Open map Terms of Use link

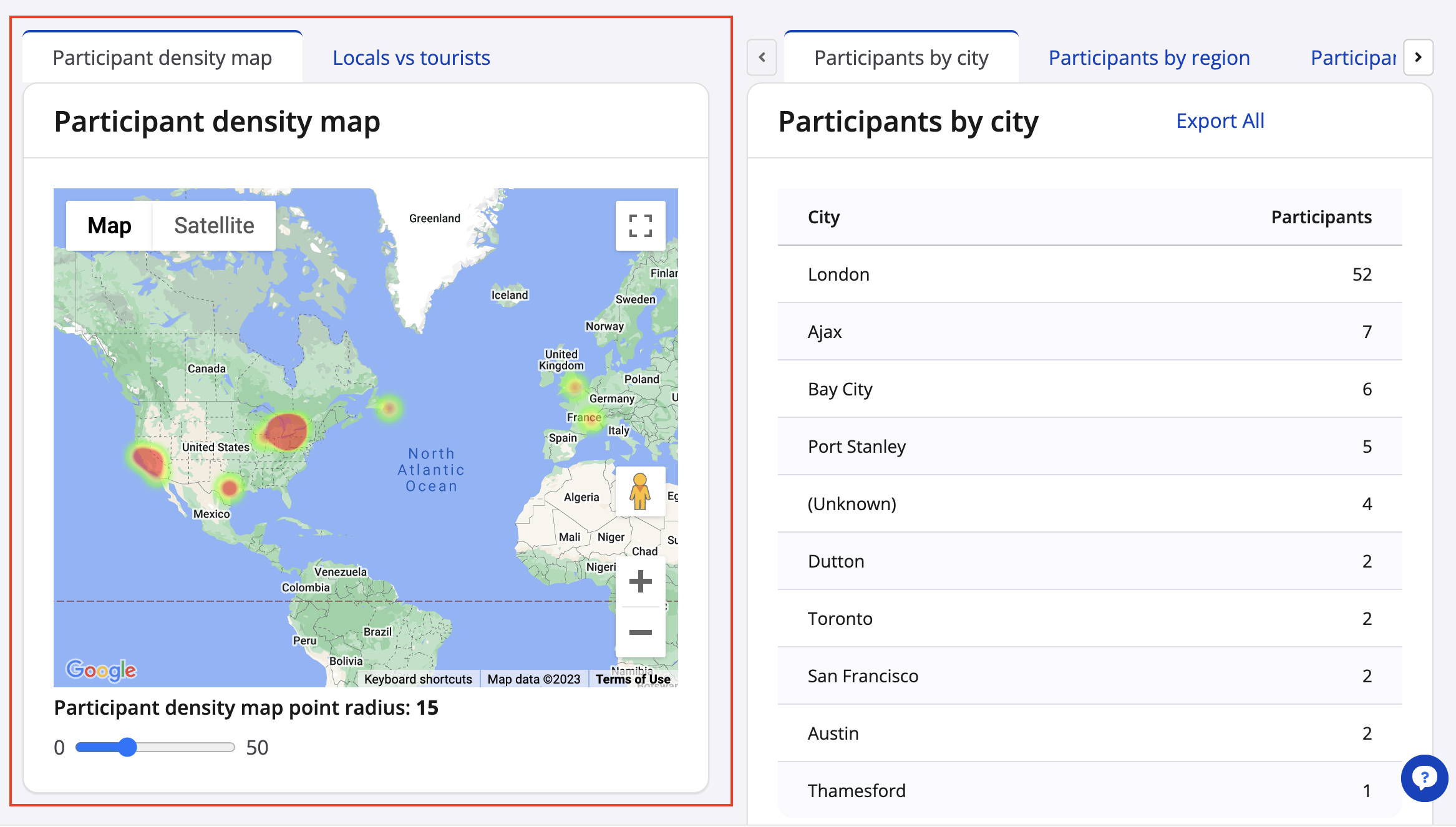pyautogui.click(x=633, y=679)
